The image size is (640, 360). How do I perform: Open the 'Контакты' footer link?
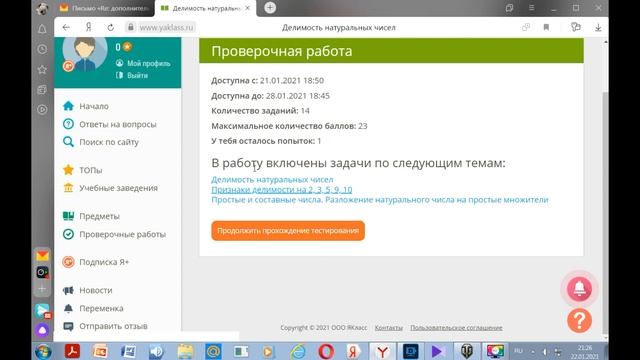tap(389, 328)
